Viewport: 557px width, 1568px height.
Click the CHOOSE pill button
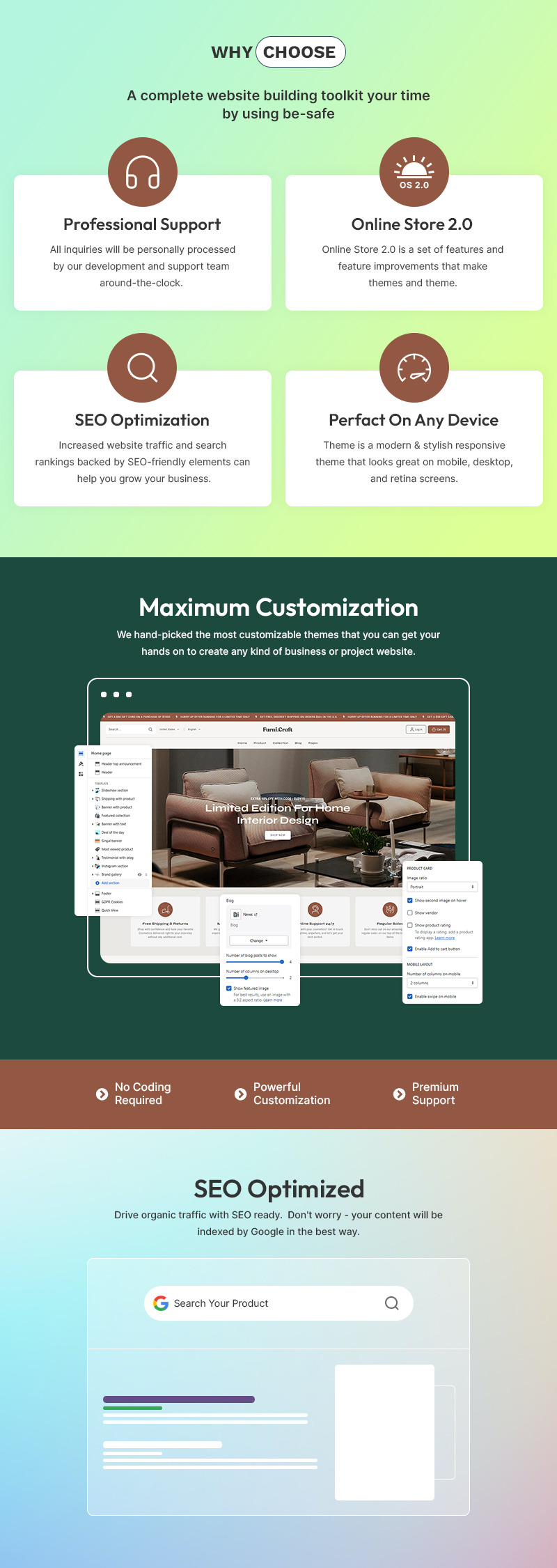tap(300, 52)
